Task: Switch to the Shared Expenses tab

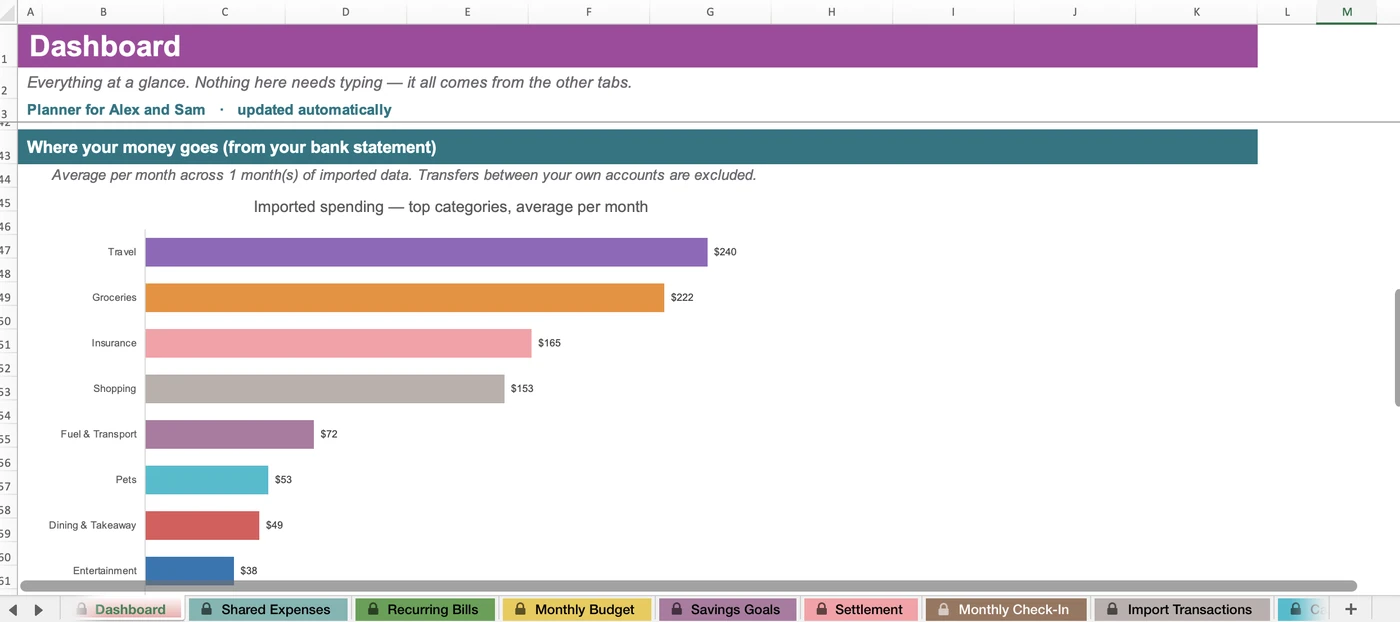Action: [268, 609]
